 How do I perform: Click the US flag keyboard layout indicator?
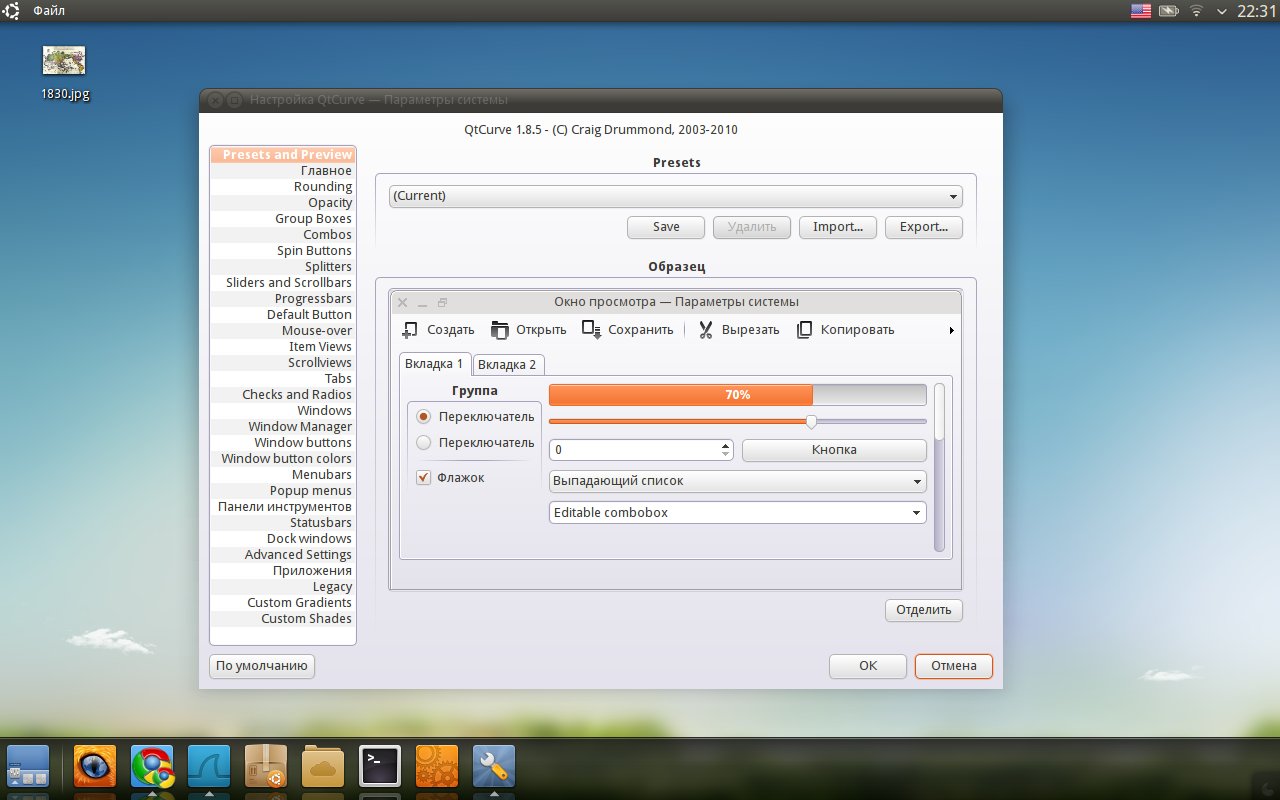1140,11
